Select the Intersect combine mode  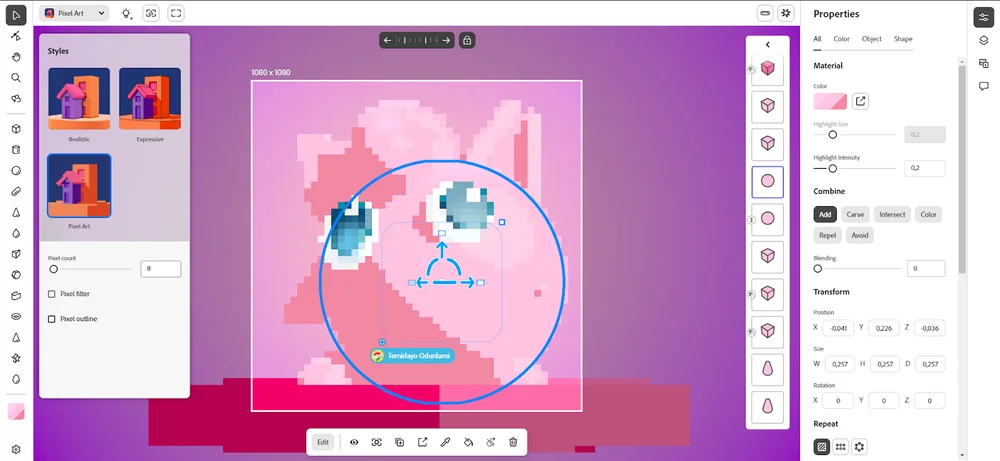pos(892,214)
